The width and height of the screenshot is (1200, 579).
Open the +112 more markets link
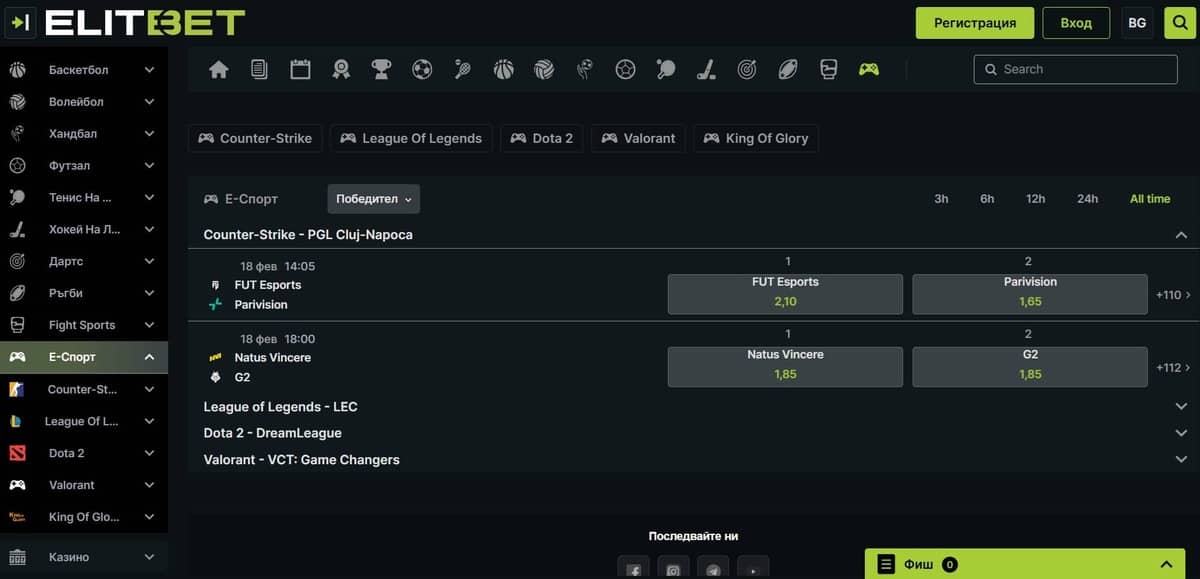pos(1173,367)
